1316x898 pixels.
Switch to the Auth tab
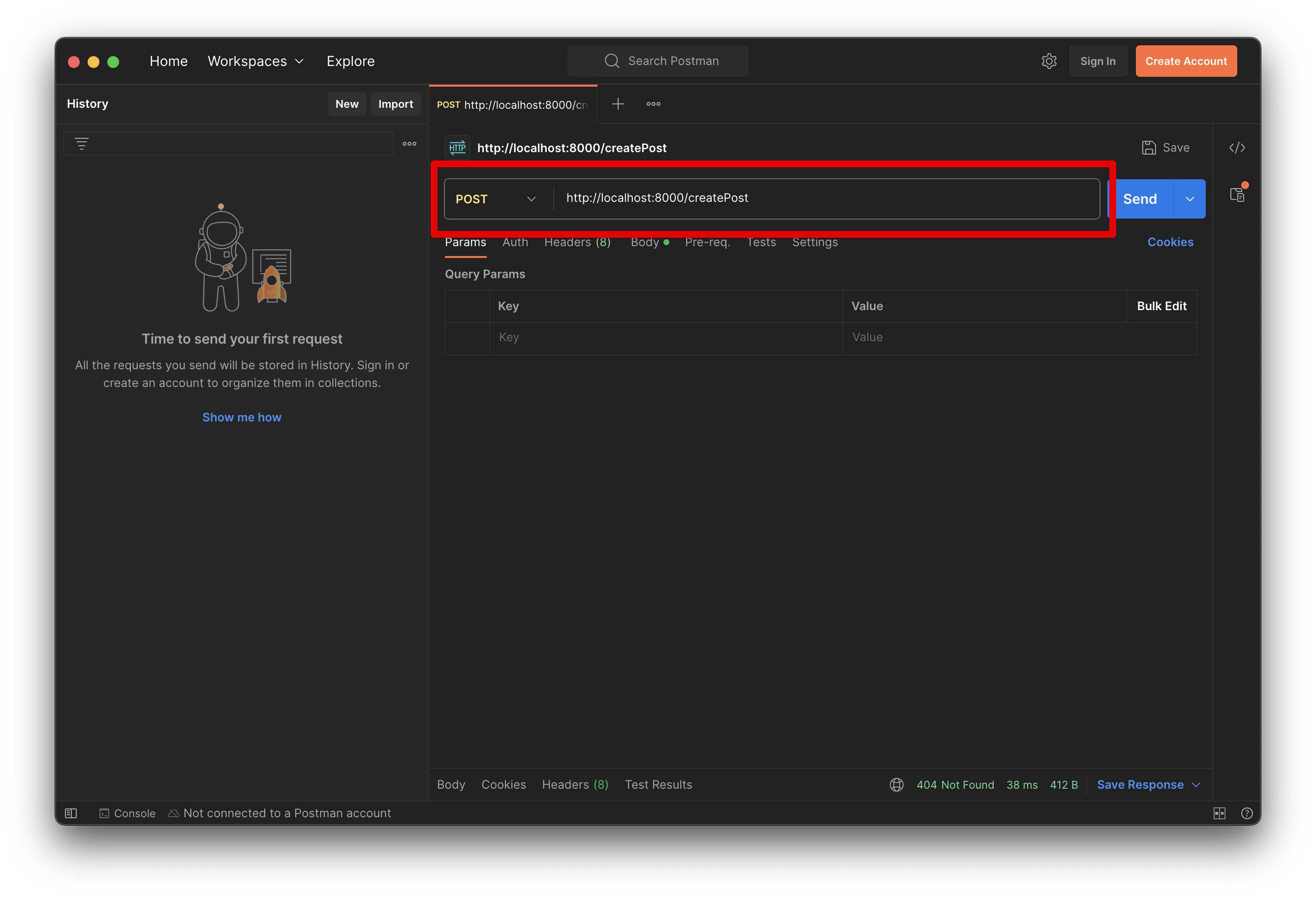[515, 243]
